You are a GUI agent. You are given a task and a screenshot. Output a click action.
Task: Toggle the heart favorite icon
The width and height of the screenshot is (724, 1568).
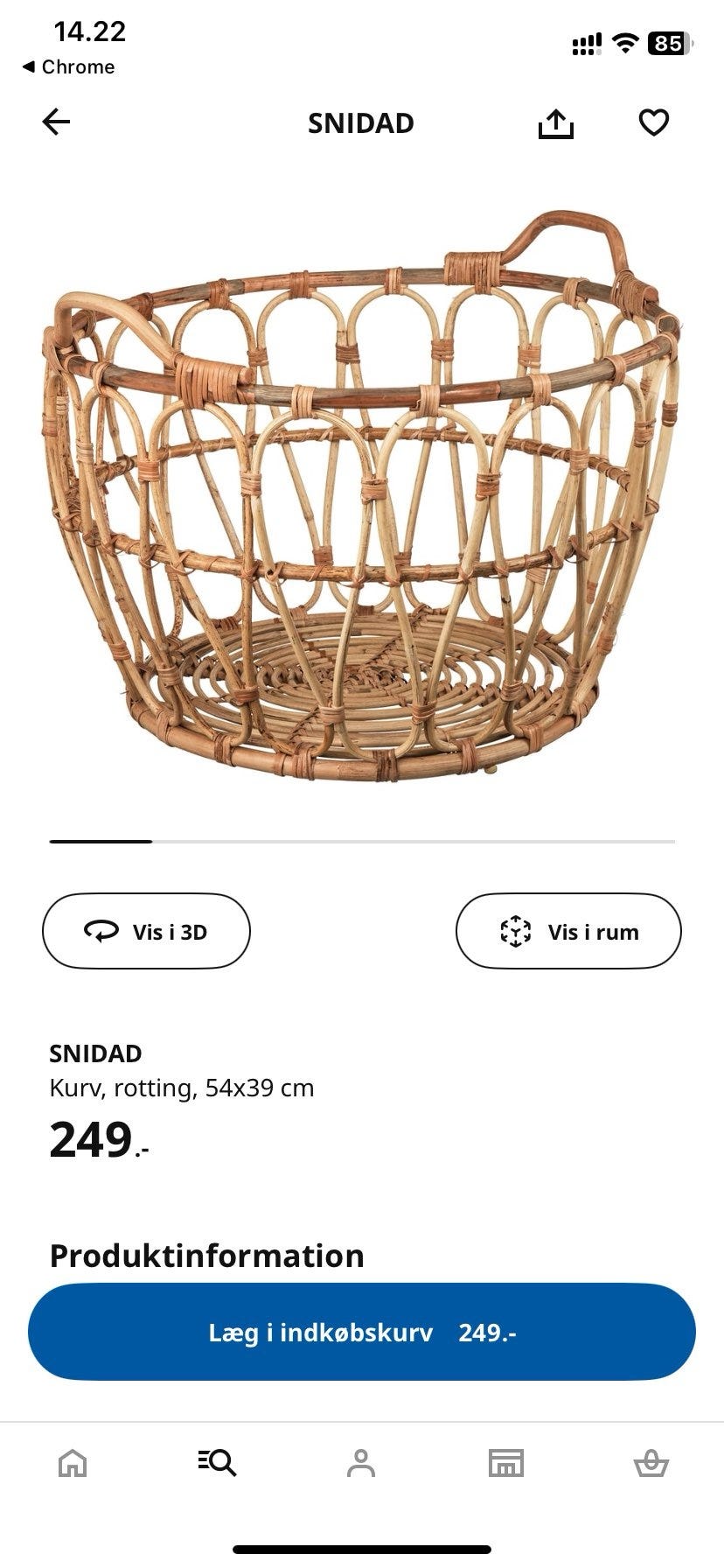(654, 122)
